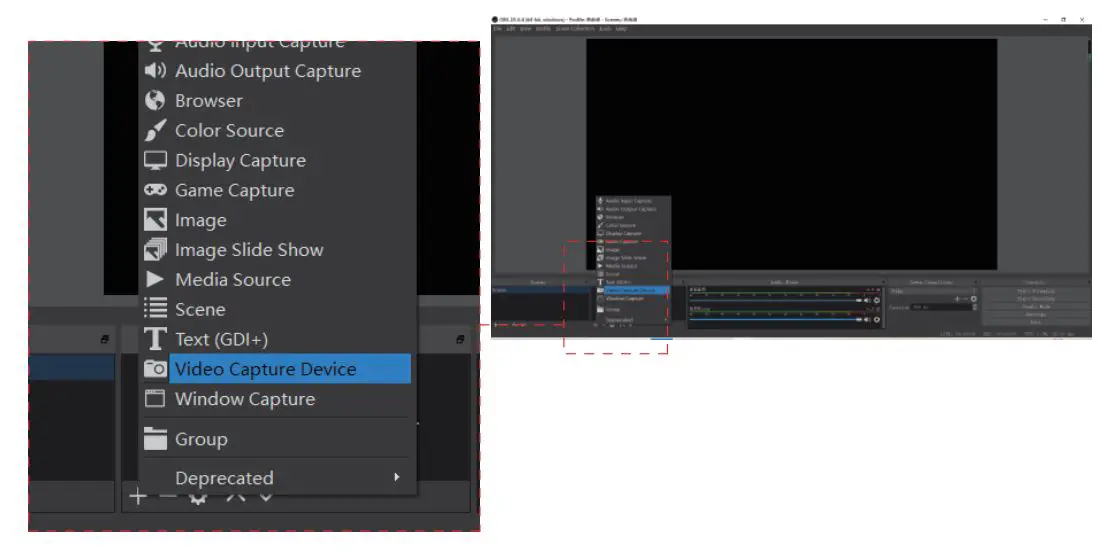The height and width of the screenshot is (552, 1114).
Task: Click Start Recording in the Controls dock
Action: tap(1035, 299)
